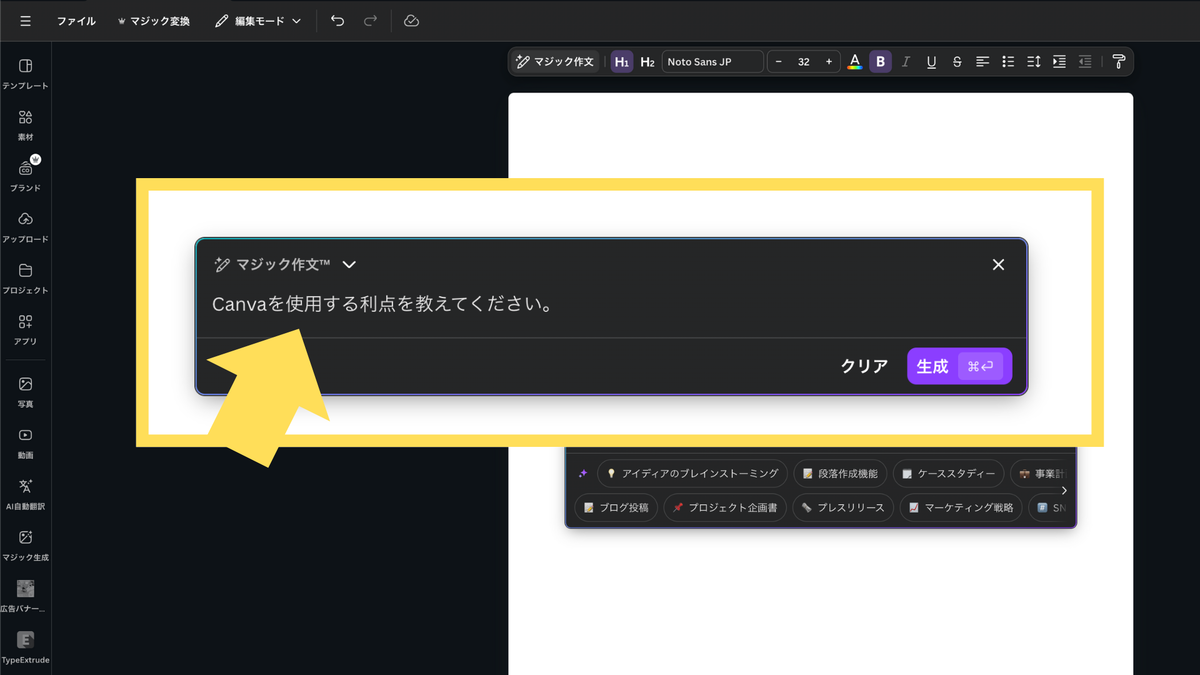Click the 生成 generate button
1200x675 pixels.
click(960, 366)
